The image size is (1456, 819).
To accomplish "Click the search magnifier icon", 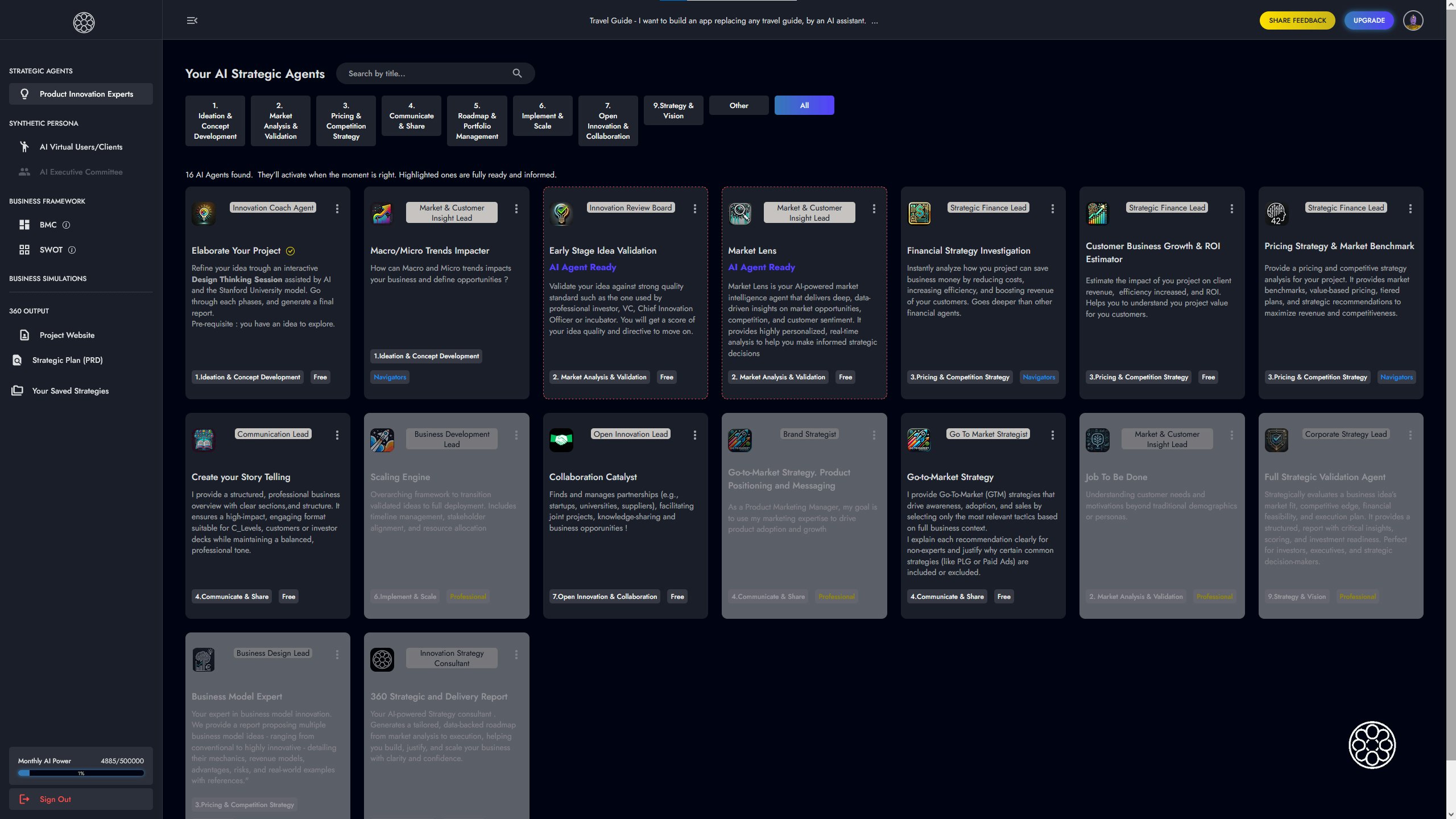I will (517, 73).
